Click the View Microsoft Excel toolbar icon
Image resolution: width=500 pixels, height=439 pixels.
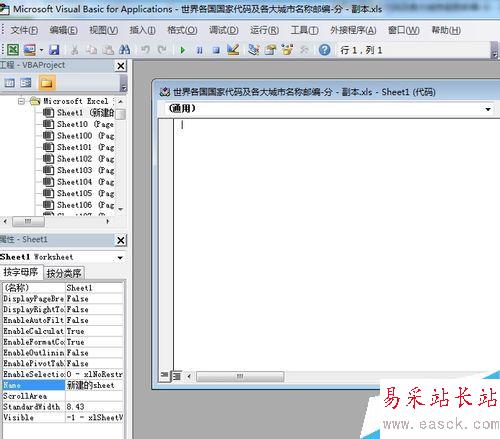13,50
